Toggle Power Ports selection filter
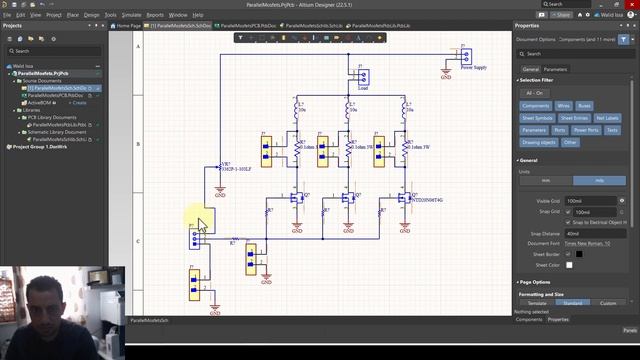 coord(586,130)
